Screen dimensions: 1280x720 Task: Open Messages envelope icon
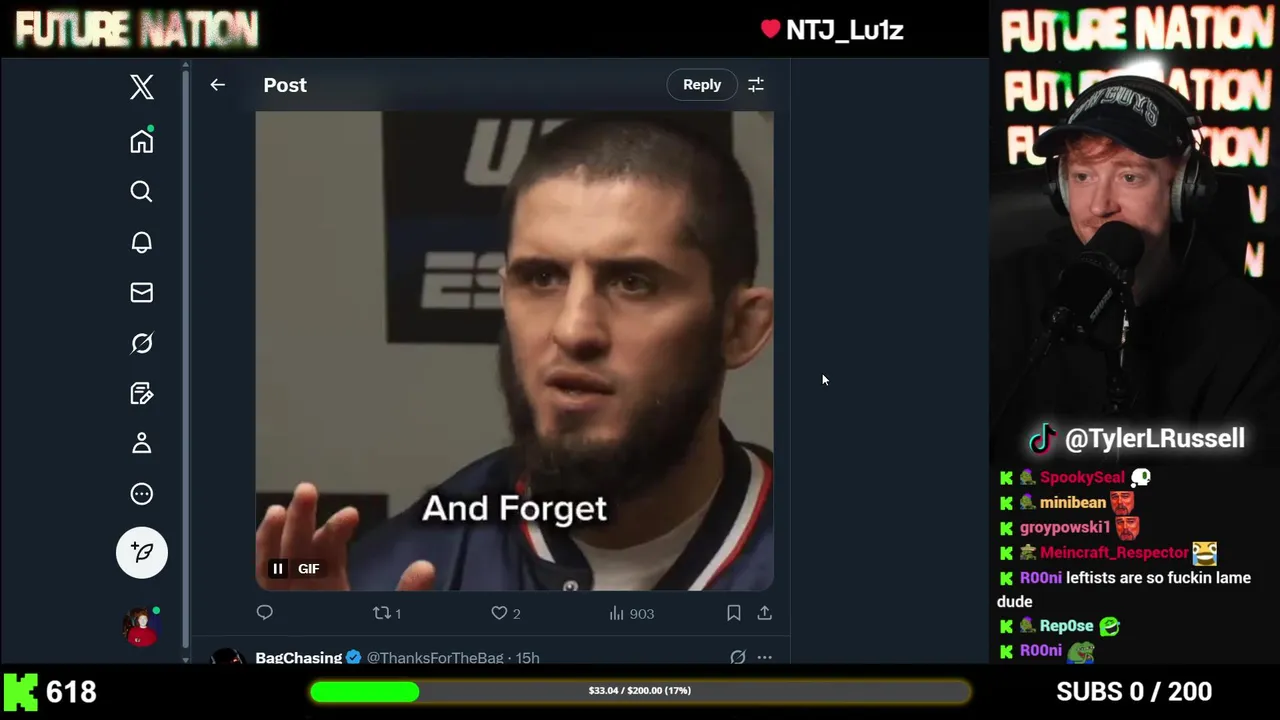point(142,292)
